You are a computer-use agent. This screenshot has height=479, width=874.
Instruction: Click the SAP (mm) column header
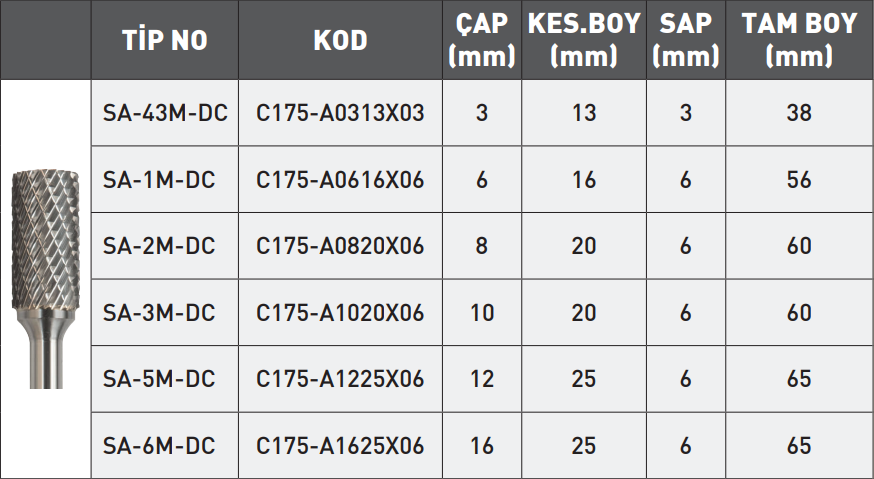coord(685,41)
